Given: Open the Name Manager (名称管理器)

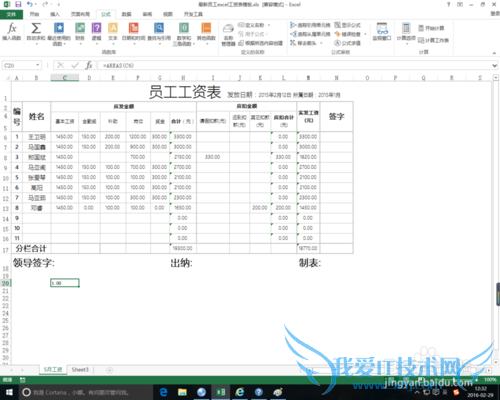Looking at the screenshot, I should click(x=228, y=34).
